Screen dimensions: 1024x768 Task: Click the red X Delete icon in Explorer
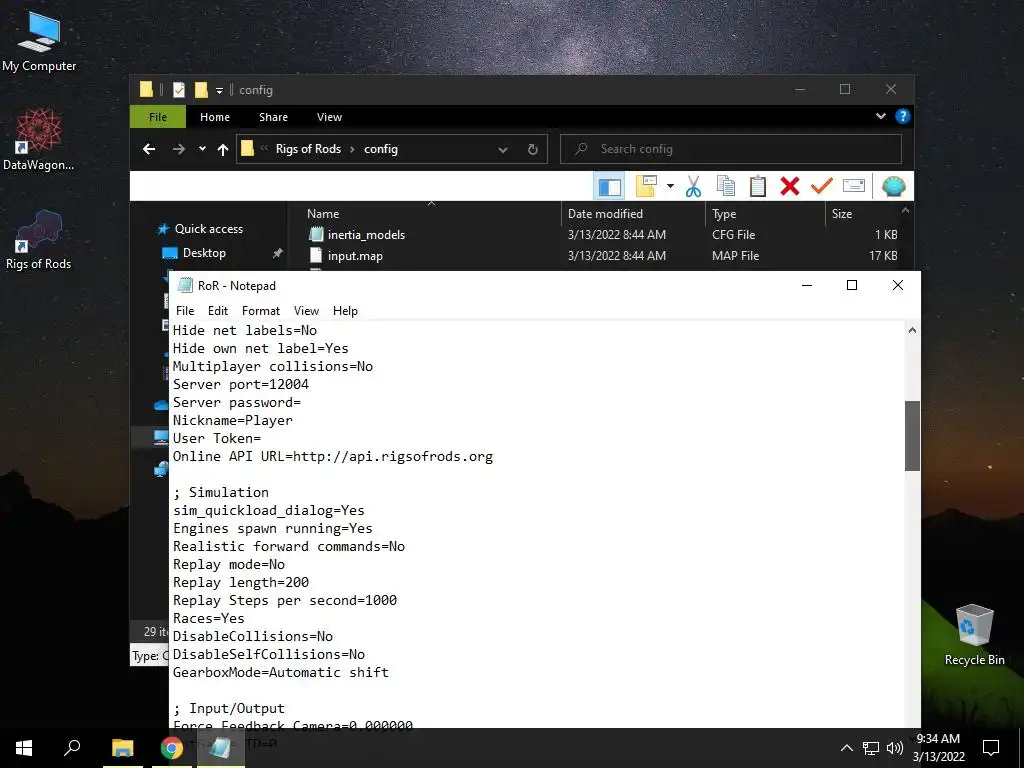790,187
